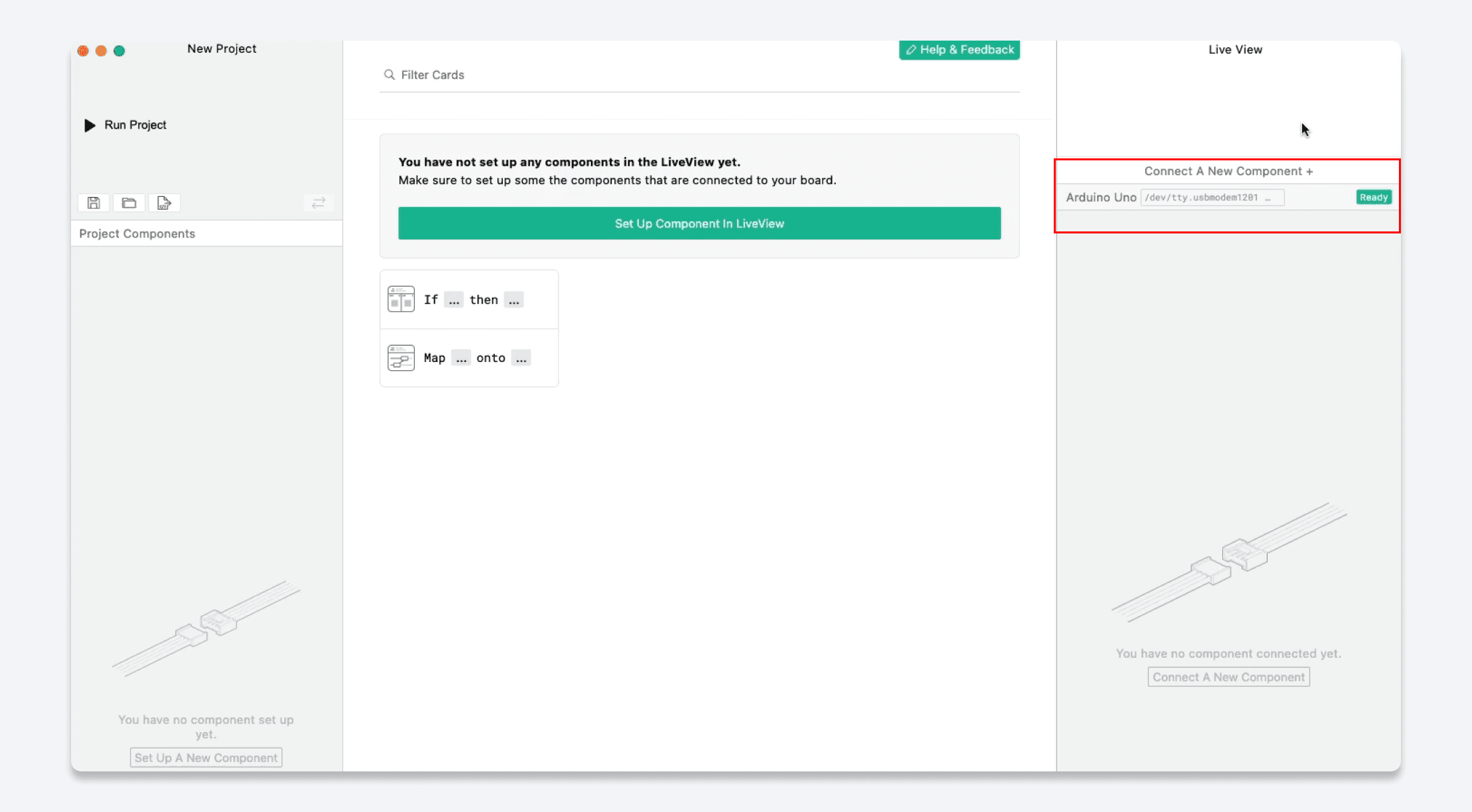Image resolution: width=1472 pixels, height=812 pixels.
Task: Click the swap arrows sync icon
Action: tap(319, 203)
